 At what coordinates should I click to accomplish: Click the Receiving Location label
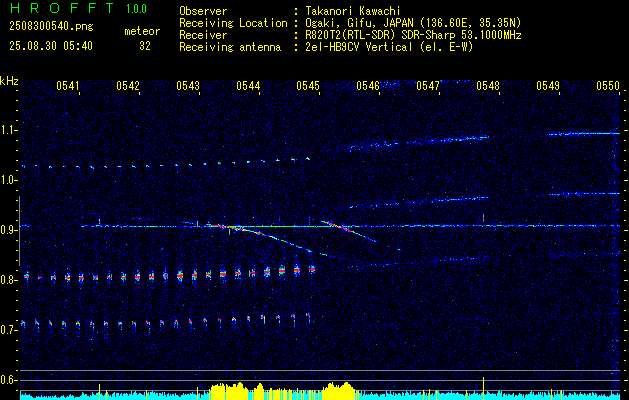pos(233,23)
